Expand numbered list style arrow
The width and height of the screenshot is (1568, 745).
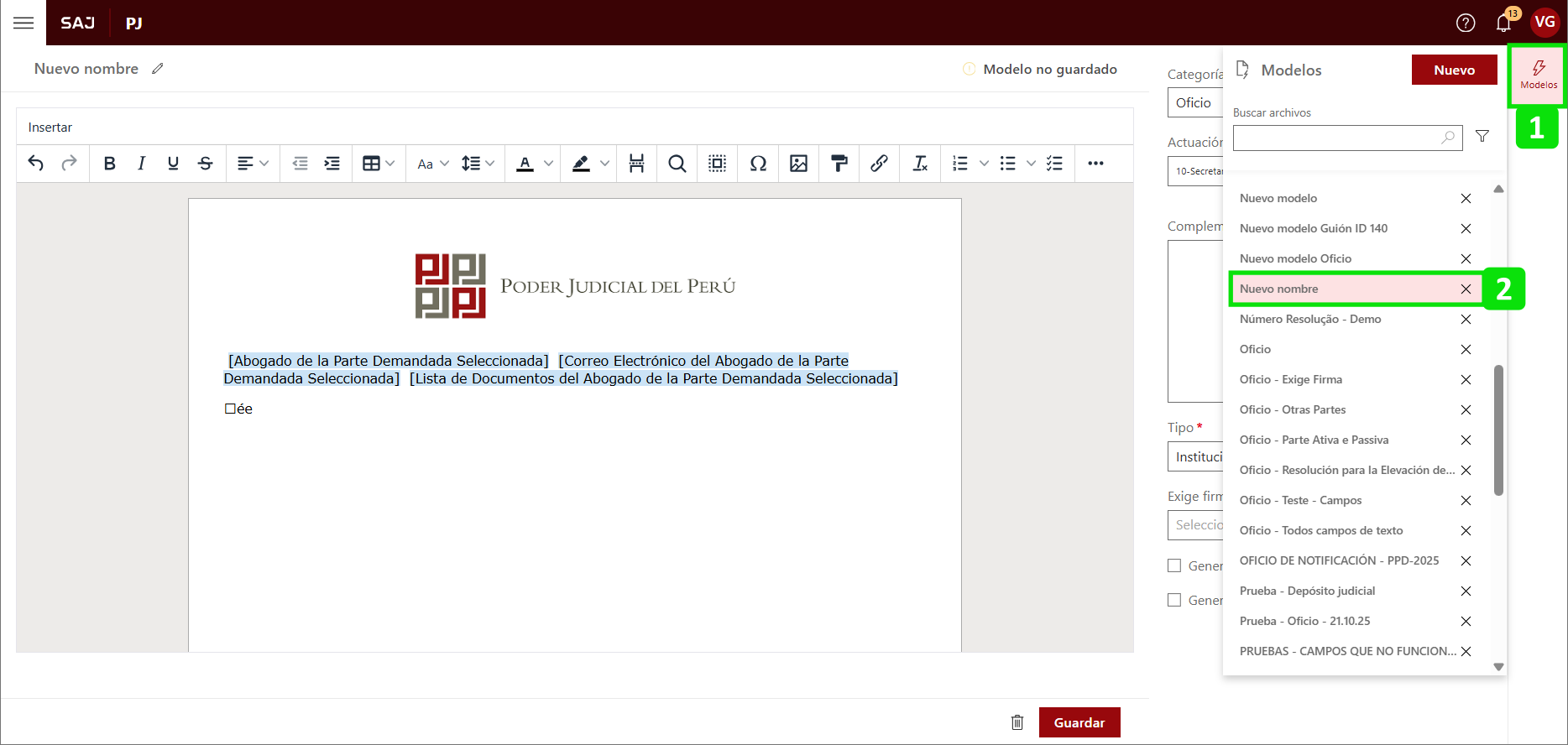(984, 164)
